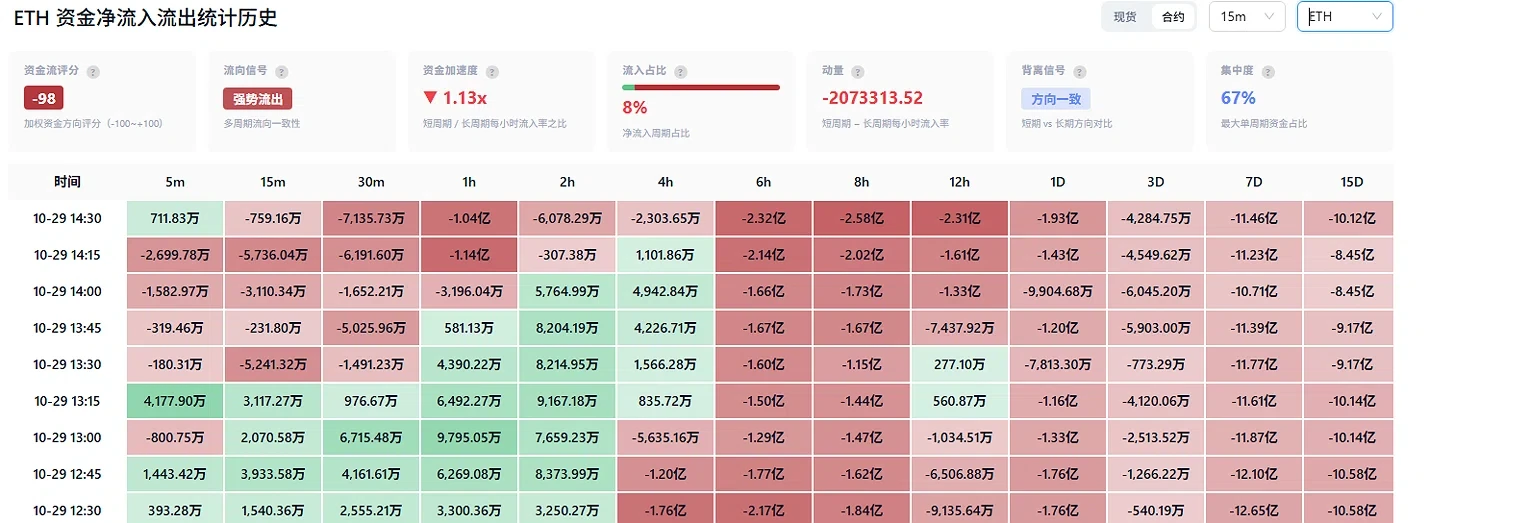
Task: Select the 10-29 13:00 time row label
Action: point(67,438)
